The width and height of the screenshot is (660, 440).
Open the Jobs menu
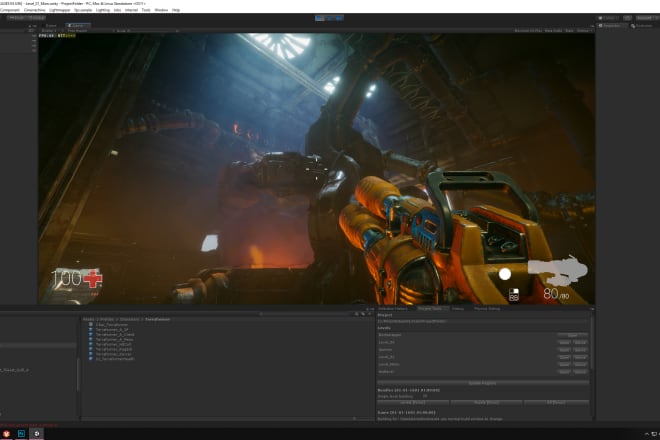[x=117, y=10]
